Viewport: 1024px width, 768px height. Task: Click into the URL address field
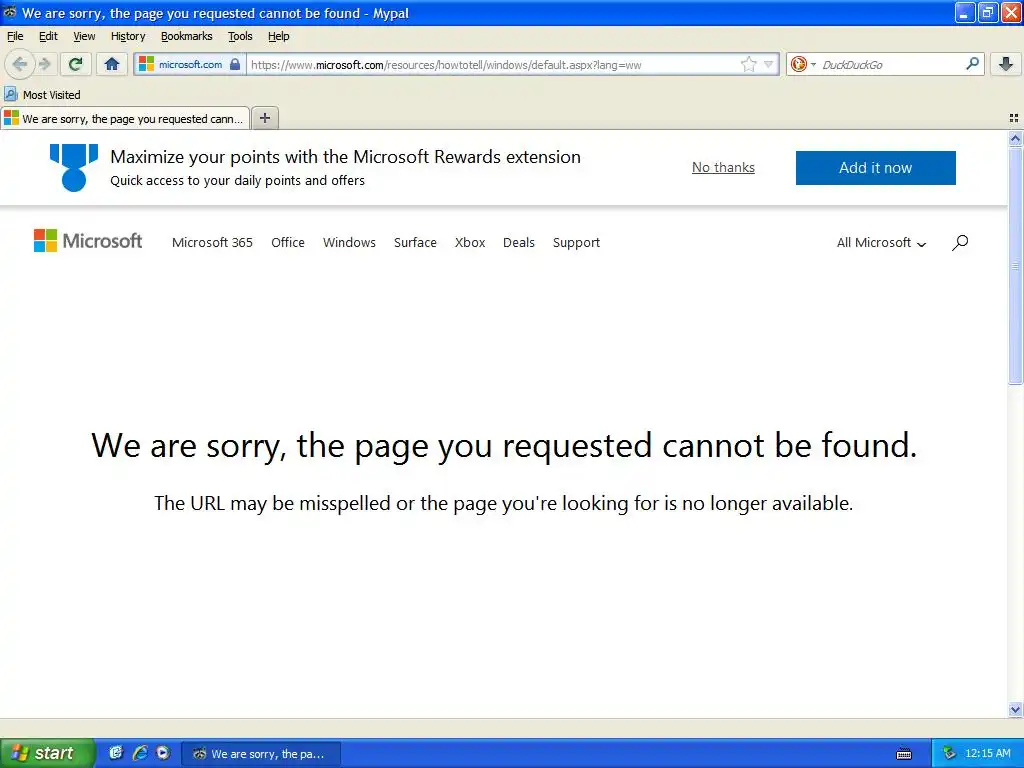click(x=493, y=64)
